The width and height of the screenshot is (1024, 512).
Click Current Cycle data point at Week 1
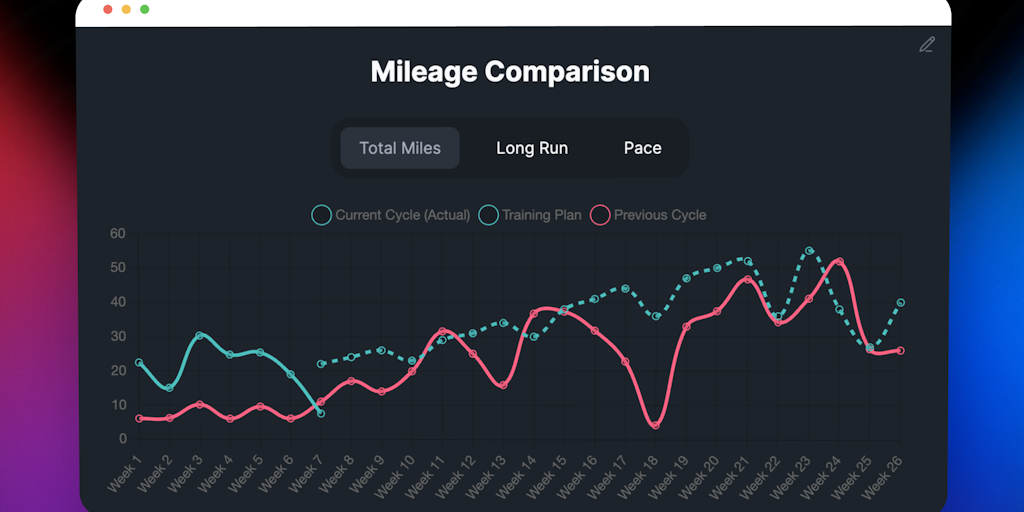(139, 362)
